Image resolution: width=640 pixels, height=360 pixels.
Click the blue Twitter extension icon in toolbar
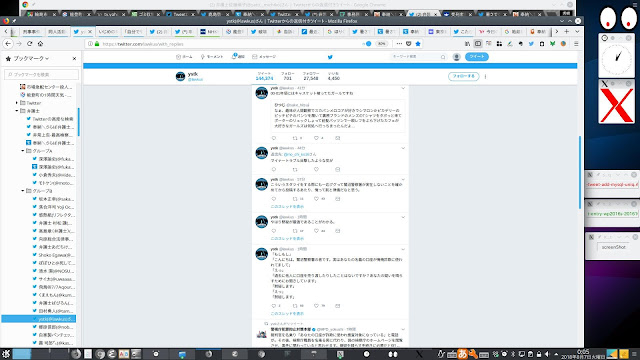(531, 44)
